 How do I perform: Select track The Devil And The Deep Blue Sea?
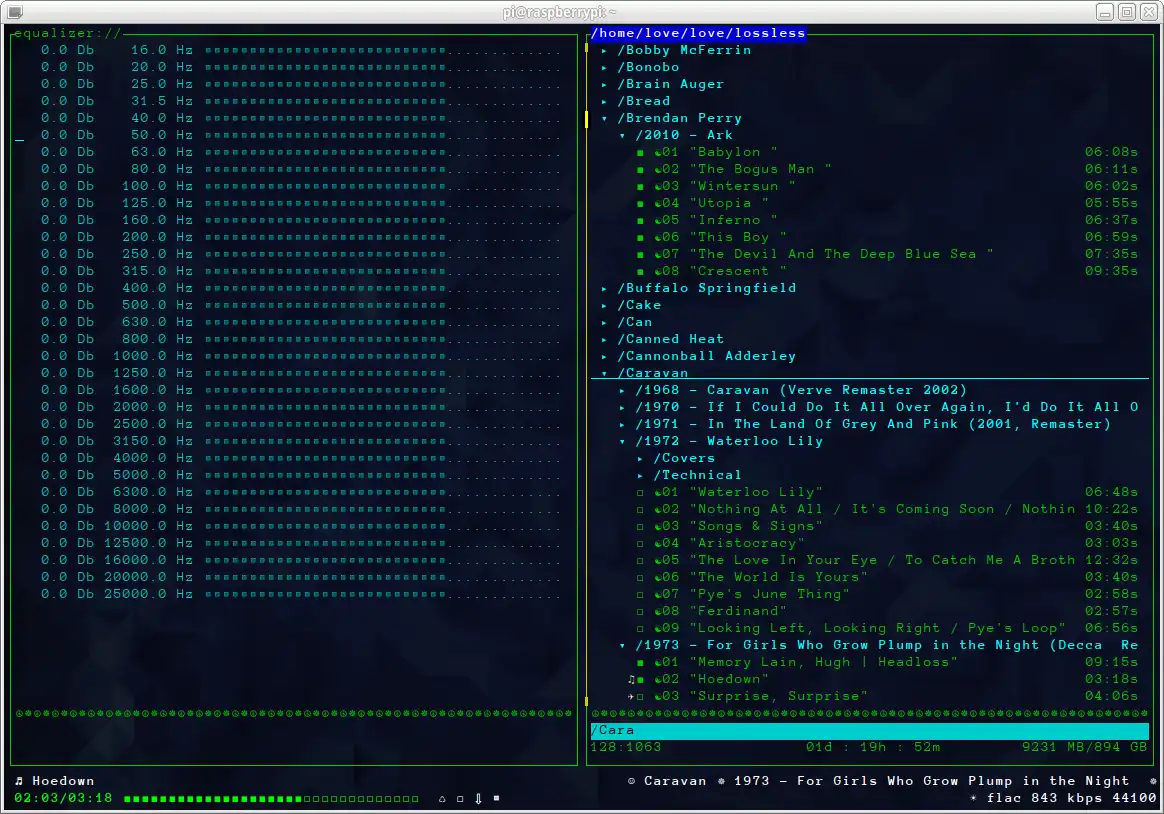[x=842, y=254]
